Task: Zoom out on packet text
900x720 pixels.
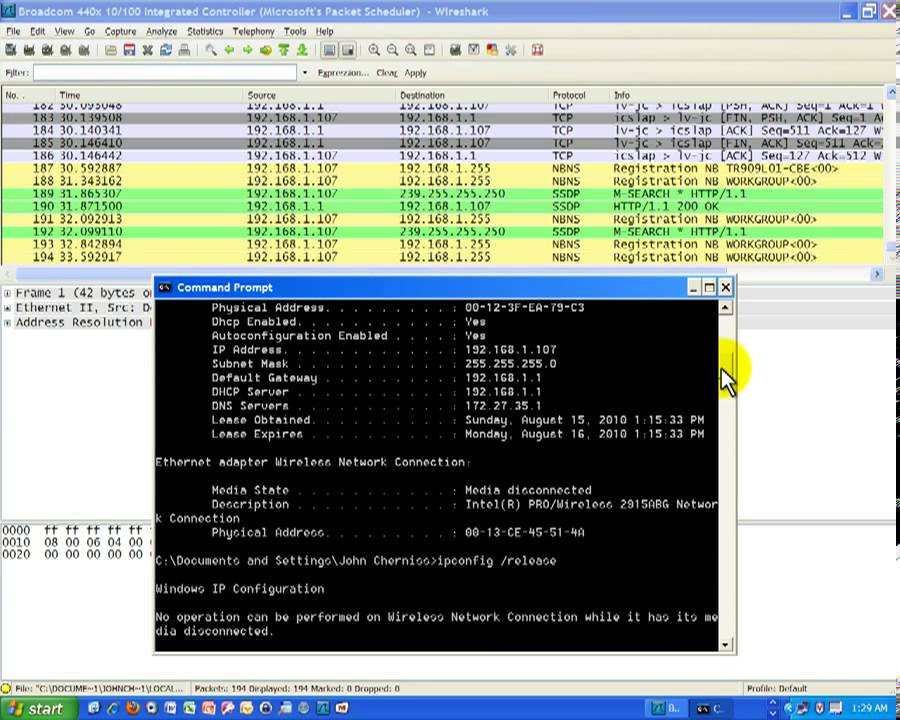Action: pyautogui.click(x=392, y=51)
